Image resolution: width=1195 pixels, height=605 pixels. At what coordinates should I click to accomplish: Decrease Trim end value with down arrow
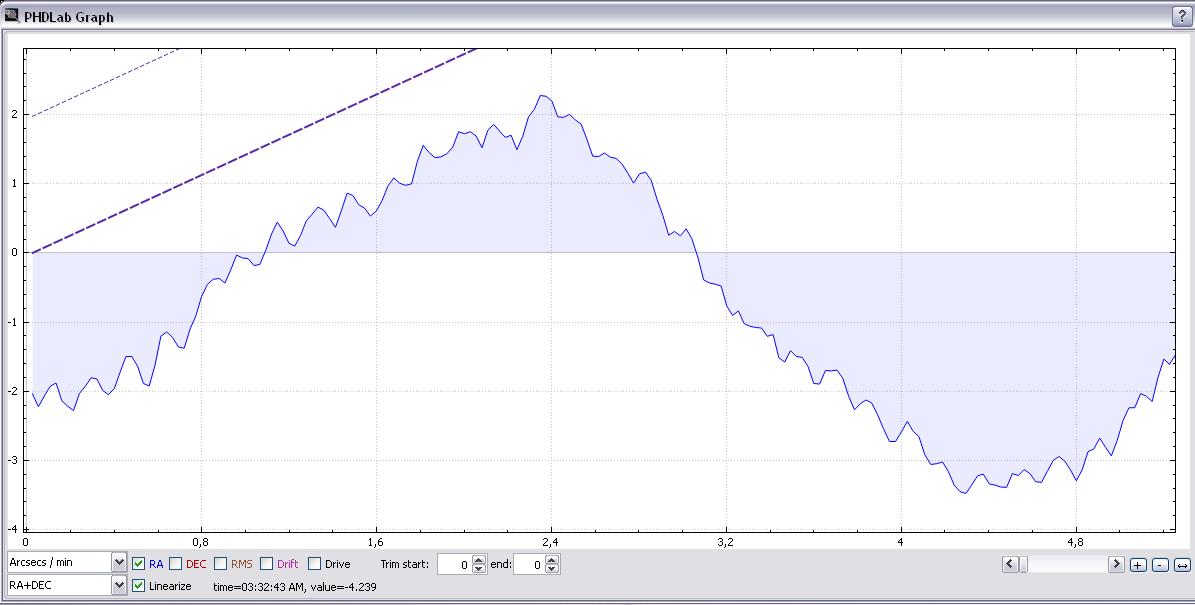553,569
